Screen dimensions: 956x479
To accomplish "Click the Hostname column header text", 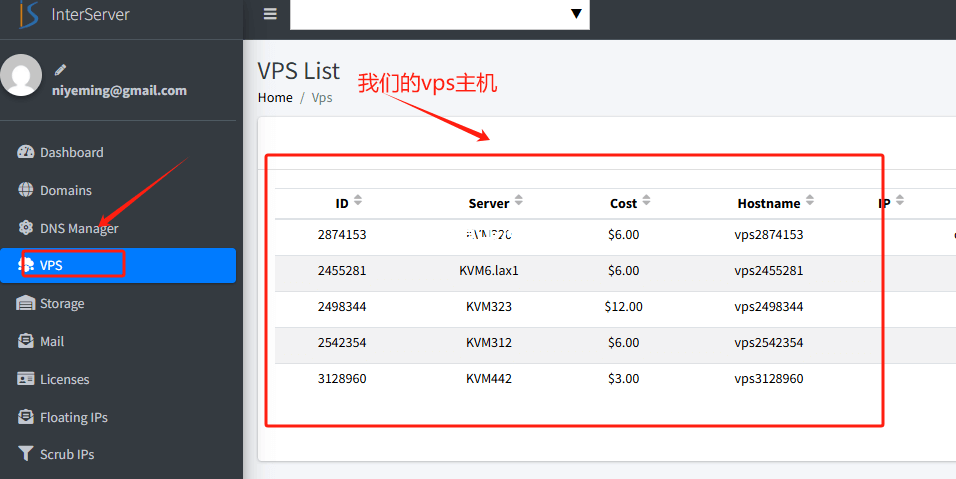I will tap(769, 204).
